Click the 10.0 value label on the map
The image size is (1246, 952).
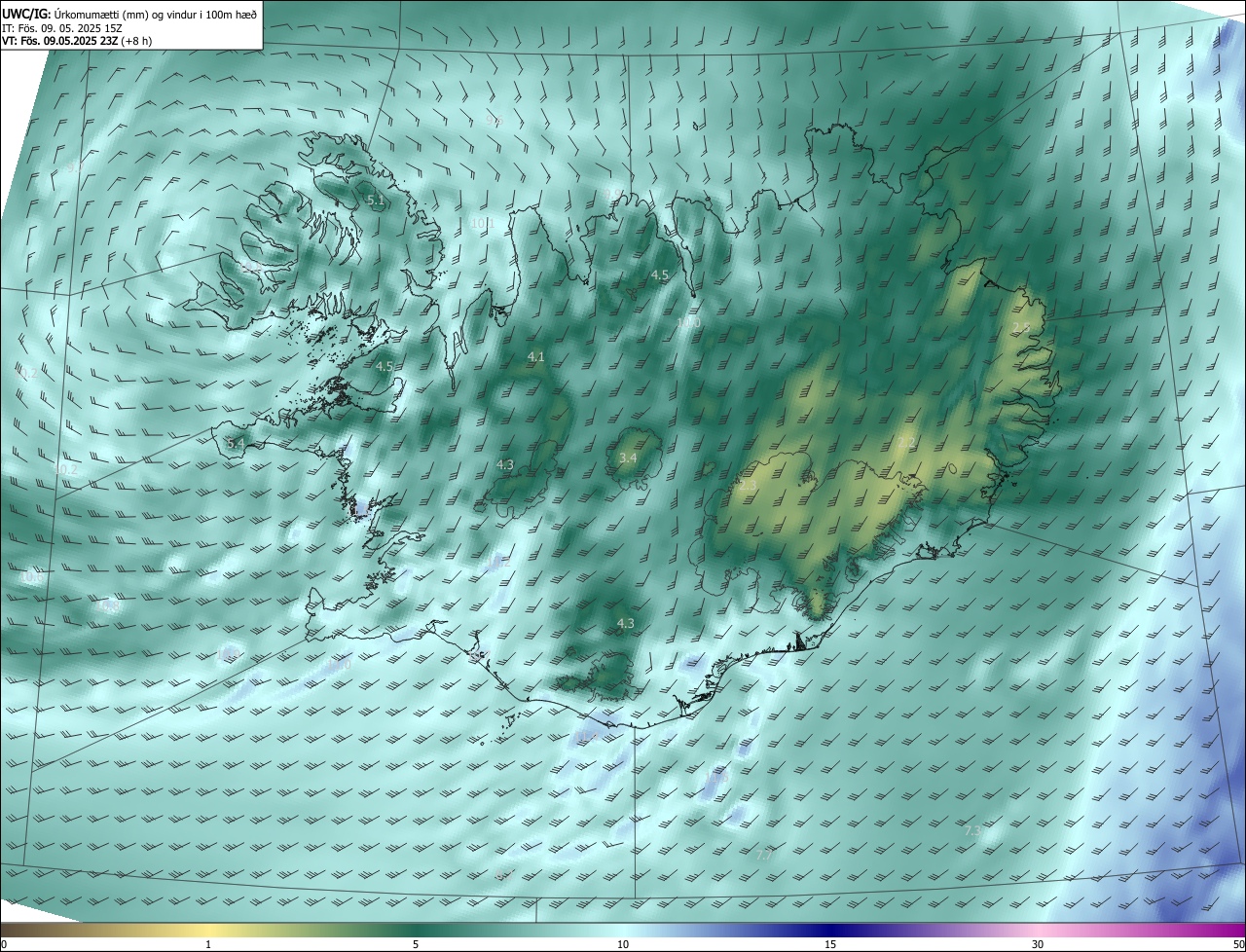tap(689, 322)
